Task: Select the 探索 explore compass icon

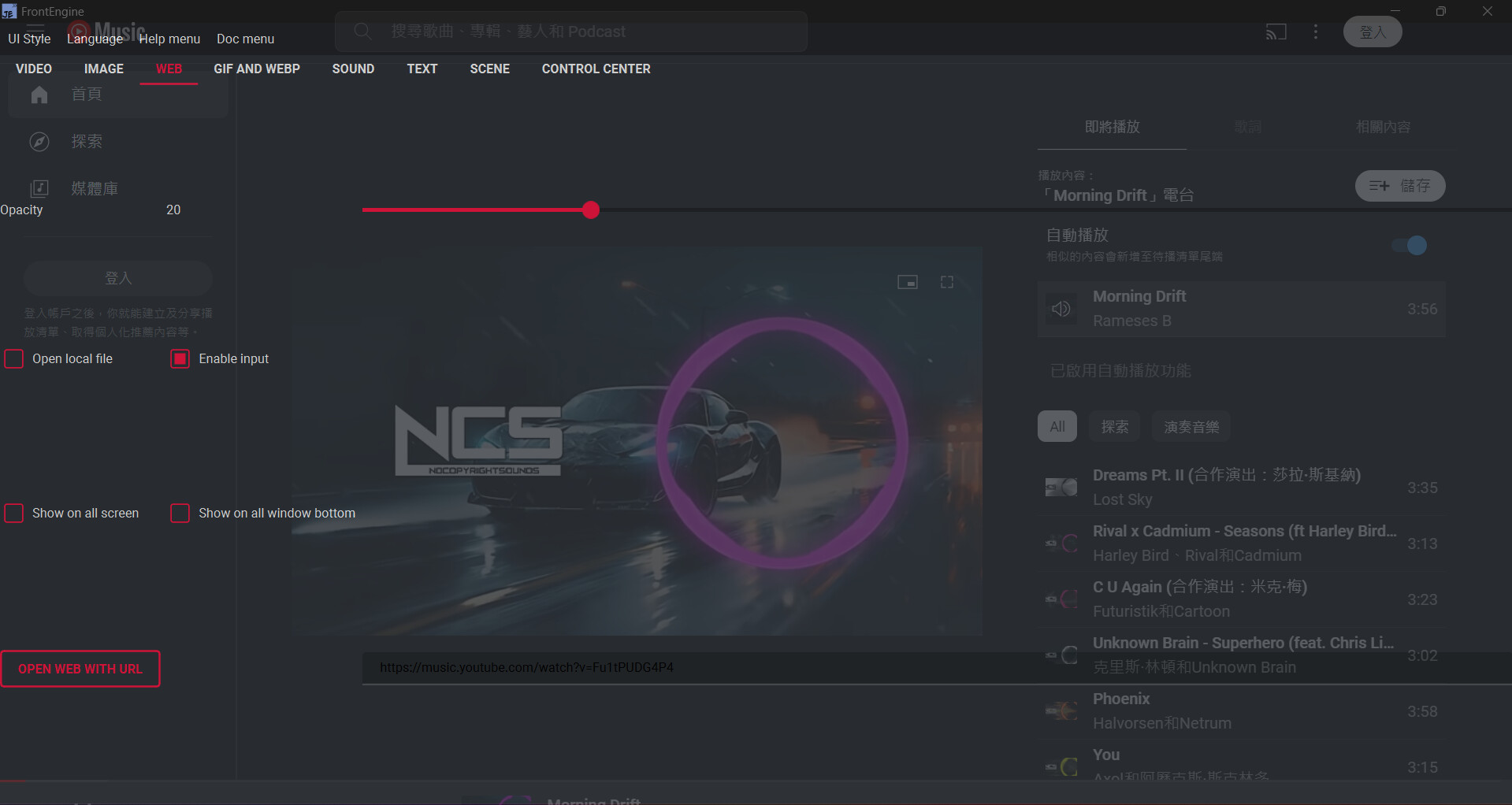Action: point(39,142)
